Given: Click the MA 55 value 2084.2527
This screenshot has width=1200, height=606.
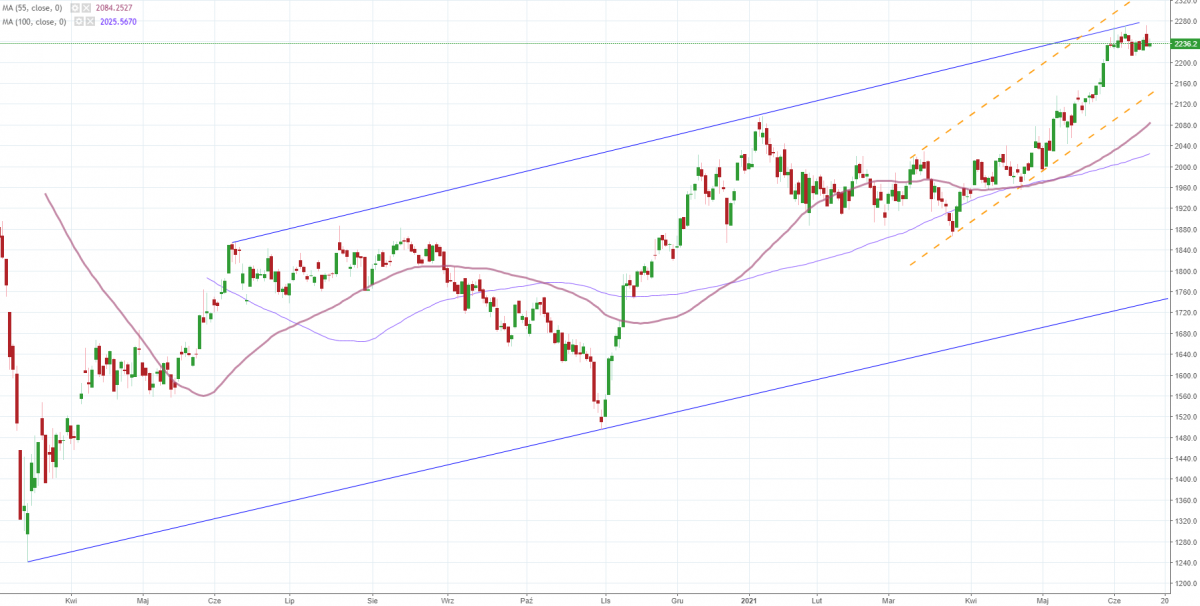Looking at the screenshot, I should [x=116, y=8].
